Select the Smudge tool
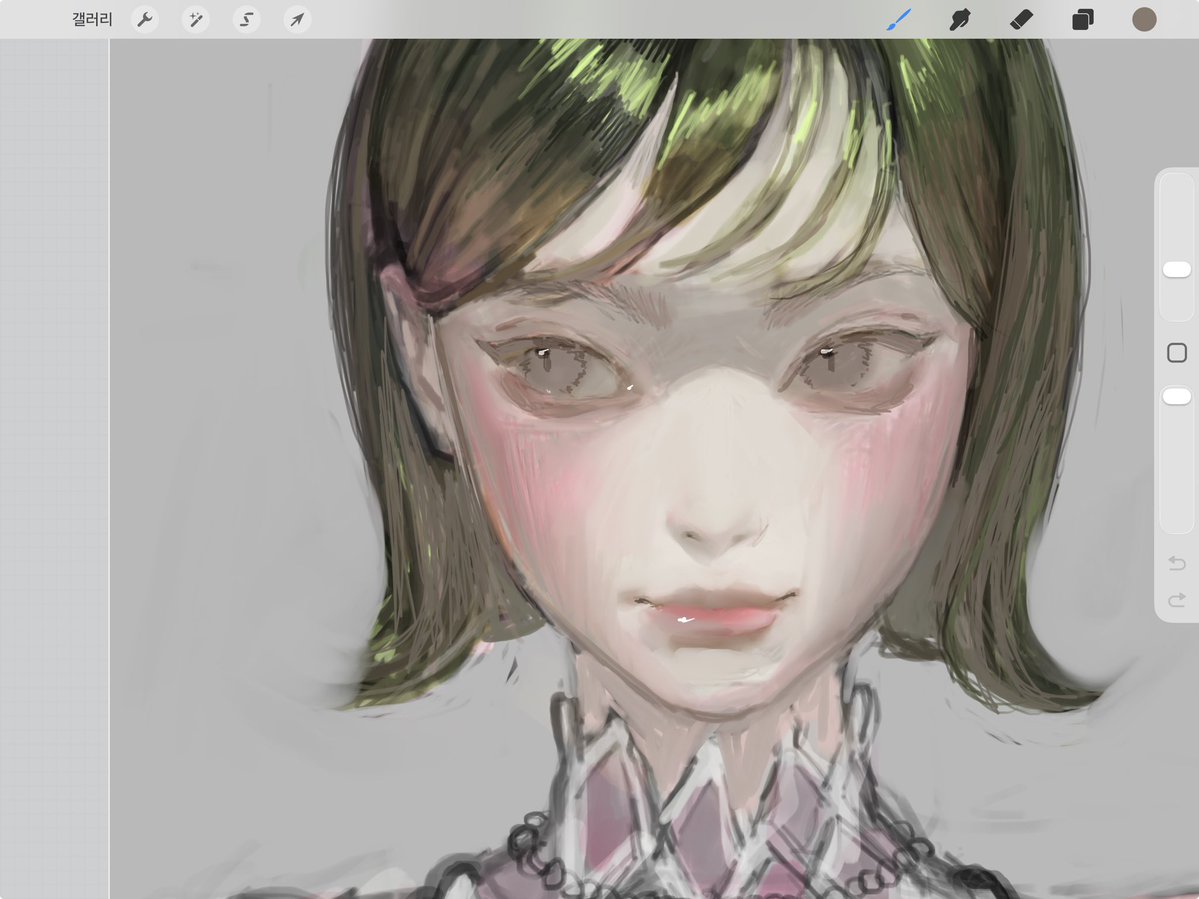 click(960, 19)
